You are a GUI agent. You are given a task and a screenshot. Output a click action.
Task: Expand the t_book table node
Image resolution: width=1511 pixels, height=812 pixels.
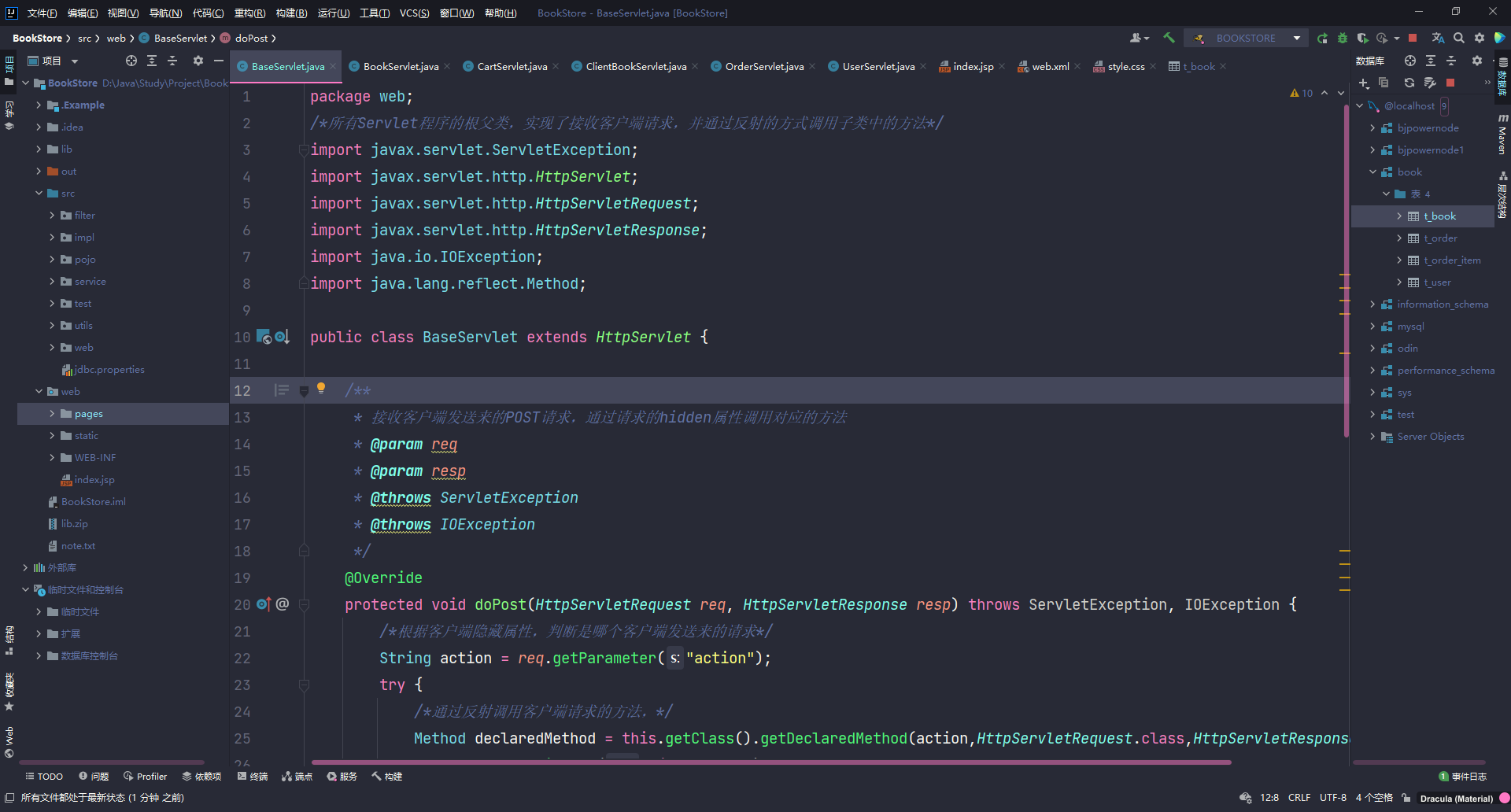(1399, 216)
